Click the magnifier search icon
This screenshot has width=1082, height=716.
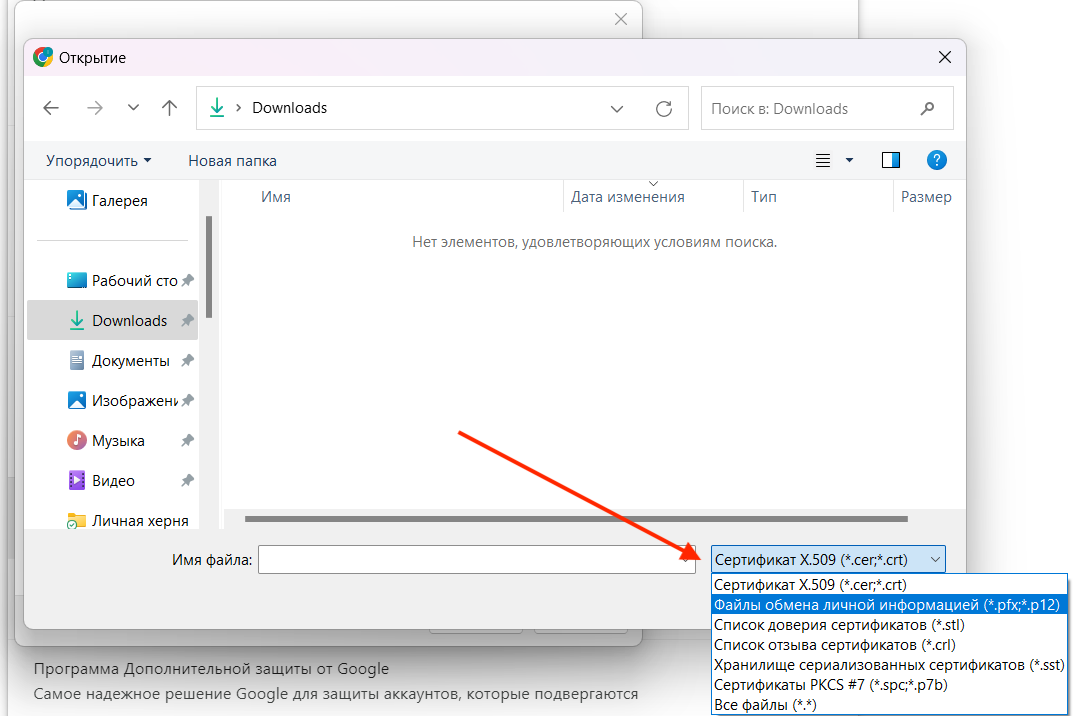coord(927,108)
